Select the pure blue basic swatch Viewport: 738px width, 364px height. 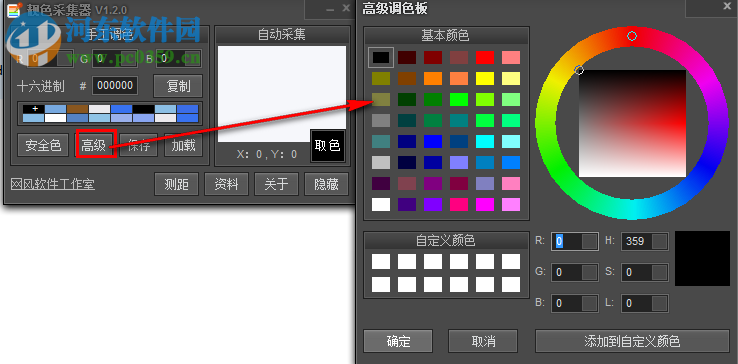[433, 141]
